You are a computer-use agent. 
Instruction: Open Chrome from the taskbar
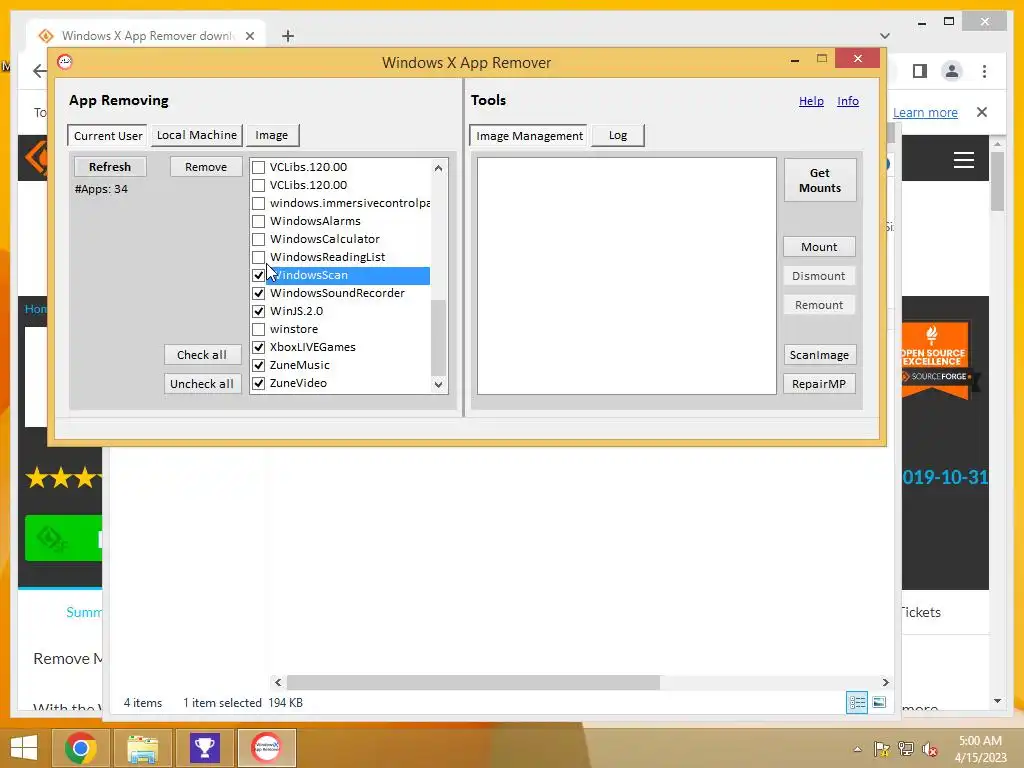point(81,748)
